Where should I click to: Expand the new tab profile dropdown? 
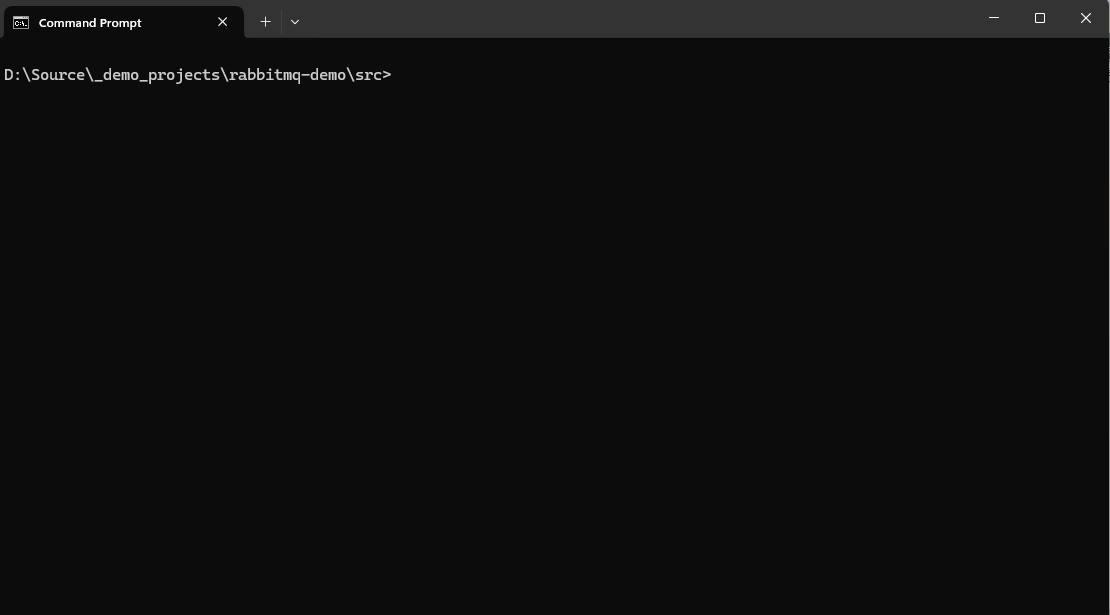(295, 21)
